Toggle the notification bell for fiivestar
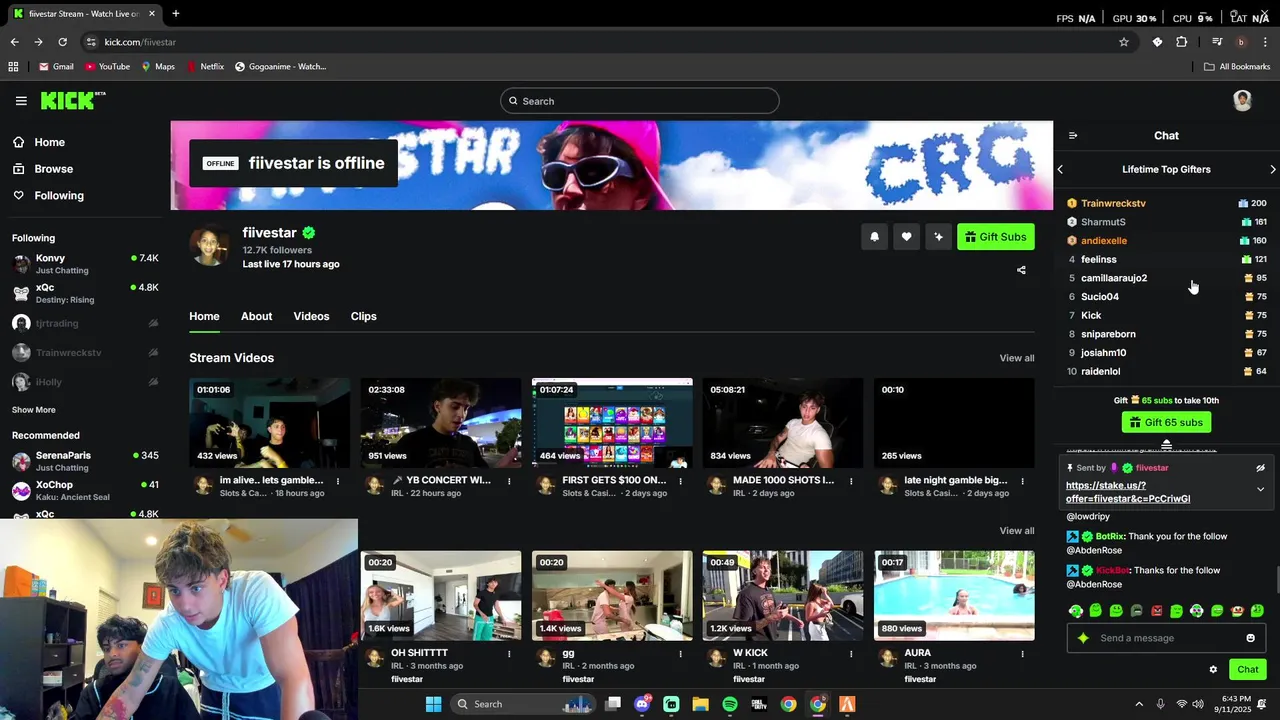This screenshot has width=1280, height=720. [x=874, y=237]
